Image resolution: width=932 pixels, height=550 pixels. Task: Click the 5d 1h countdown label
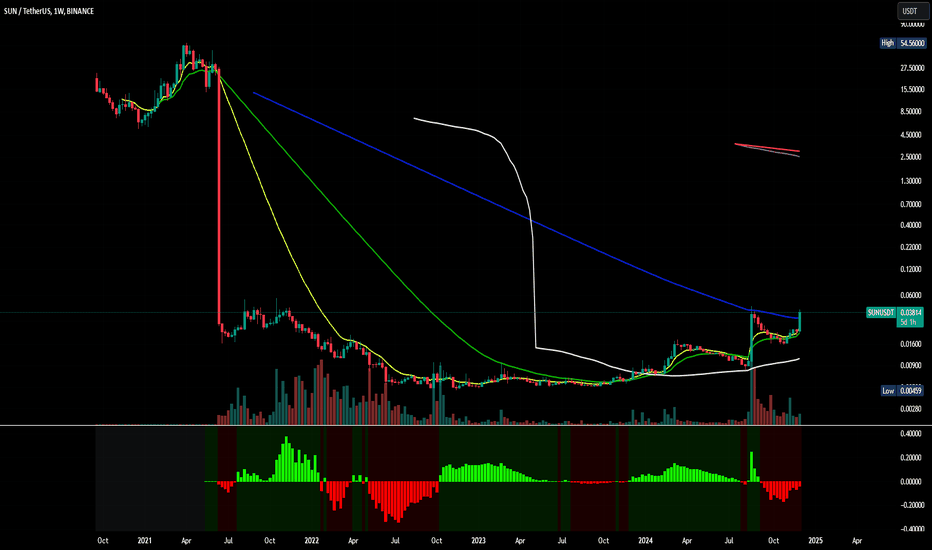(911, 322)
